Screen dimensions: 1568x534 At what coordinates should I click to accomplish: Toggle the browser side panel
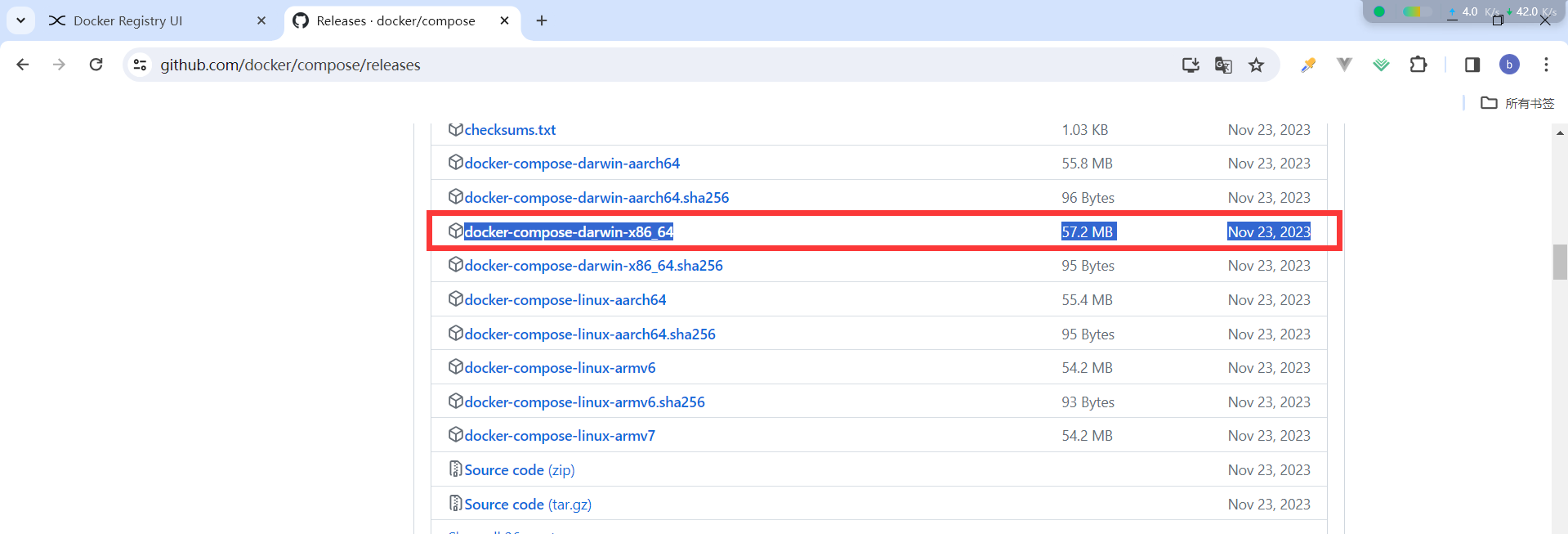[x=1472, y=65]
